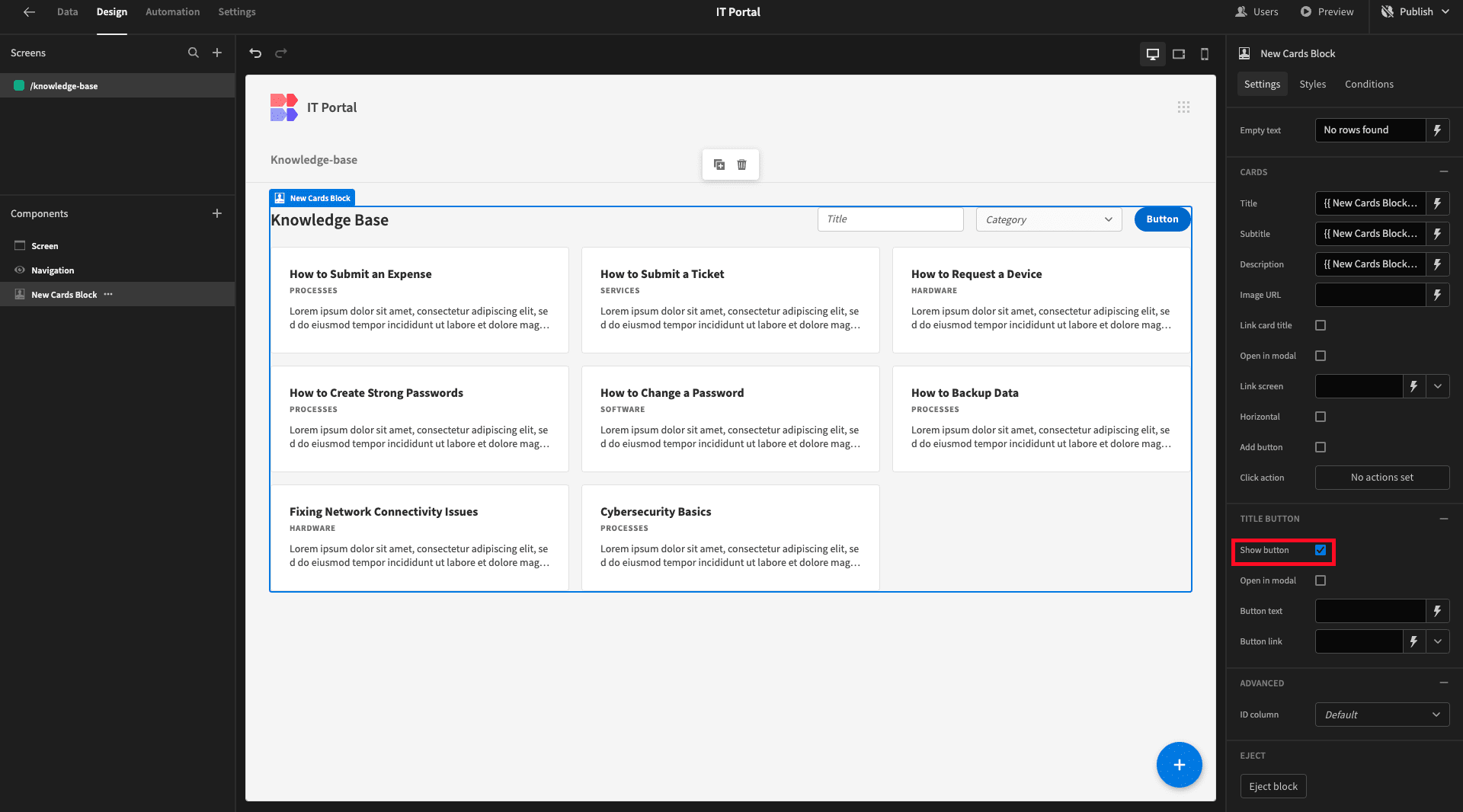Open the grid menu in app header
Screen dimensions: 1463x812
(1183, 107)
